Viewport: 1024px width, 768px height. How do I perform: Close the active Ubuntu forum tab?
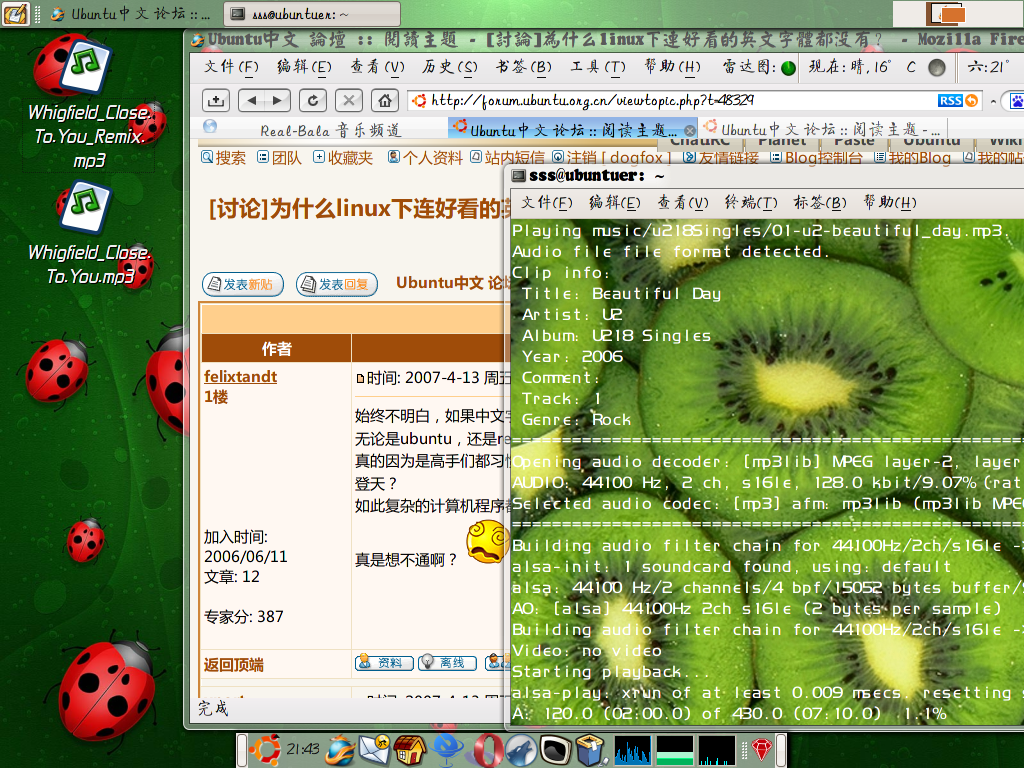coord(690,131)
